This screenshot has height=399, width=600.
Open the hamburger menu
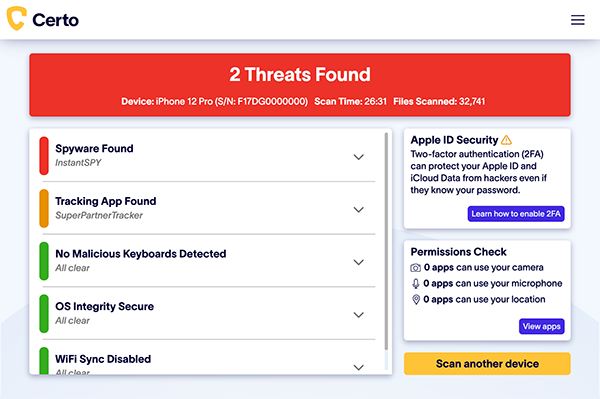click(577, 20)
